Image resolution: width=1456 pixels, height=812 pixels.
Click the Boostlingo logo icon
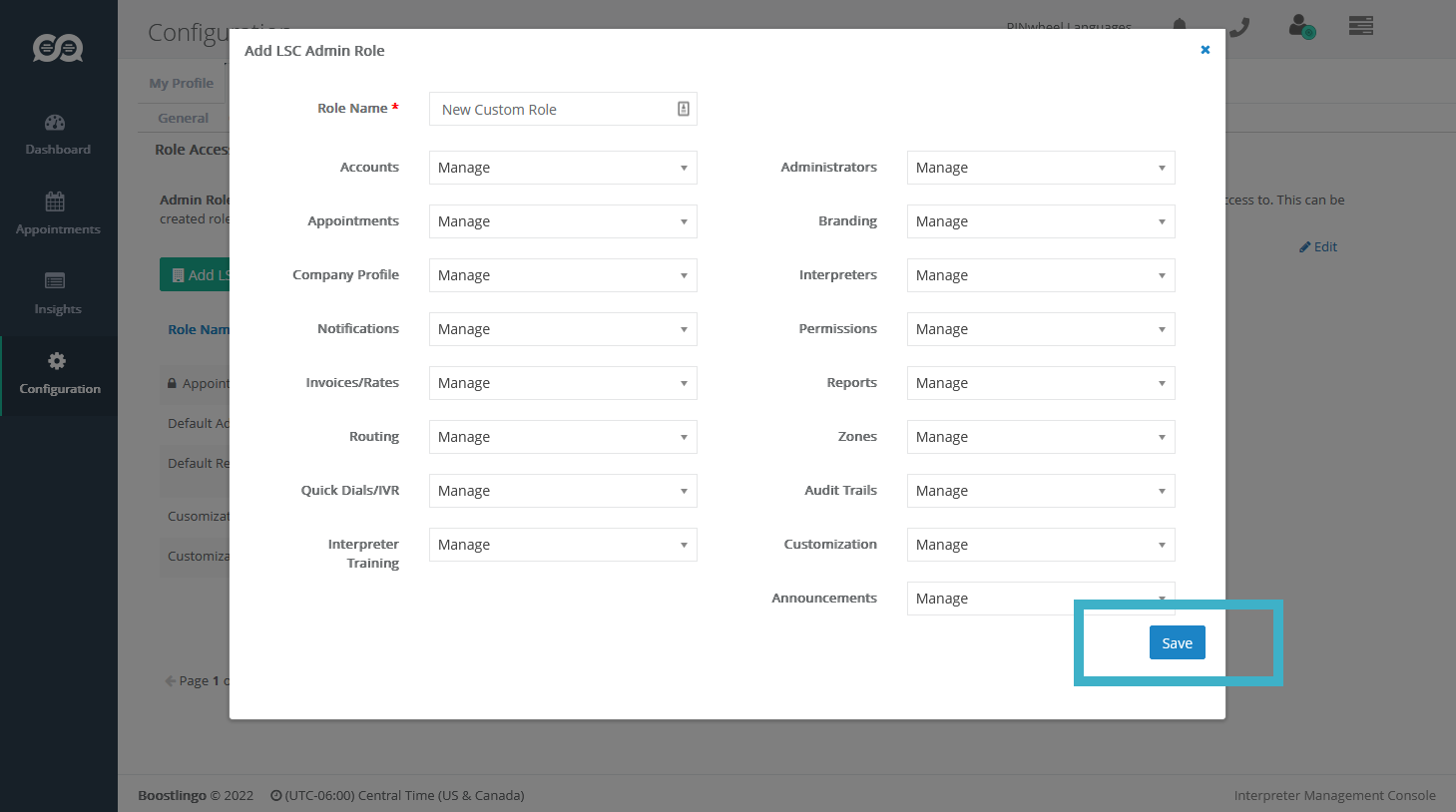click(58, 48)
